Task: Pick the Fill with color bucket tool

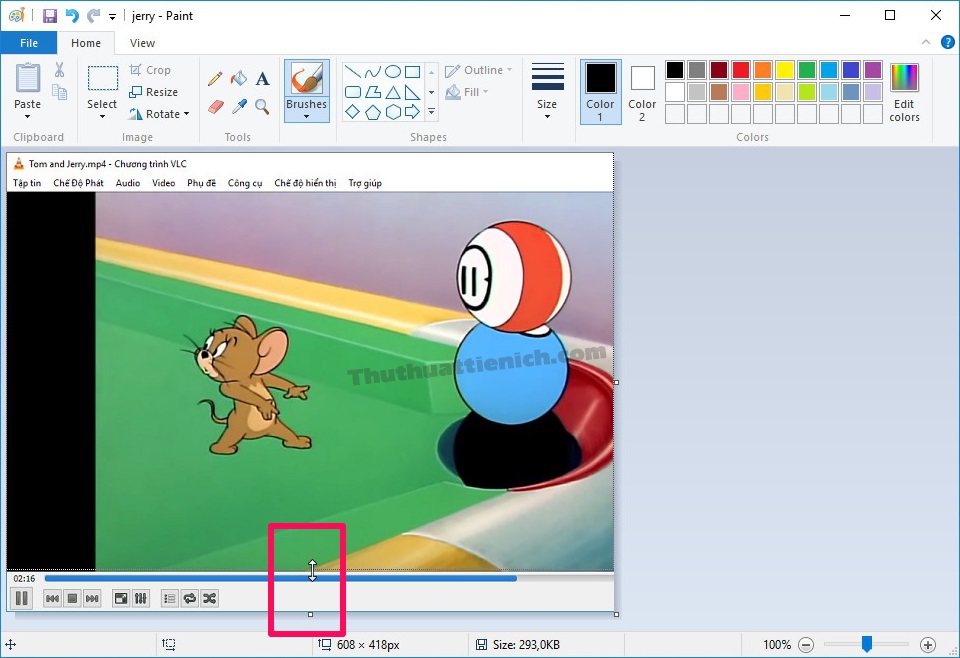Action: click(239, 78)
